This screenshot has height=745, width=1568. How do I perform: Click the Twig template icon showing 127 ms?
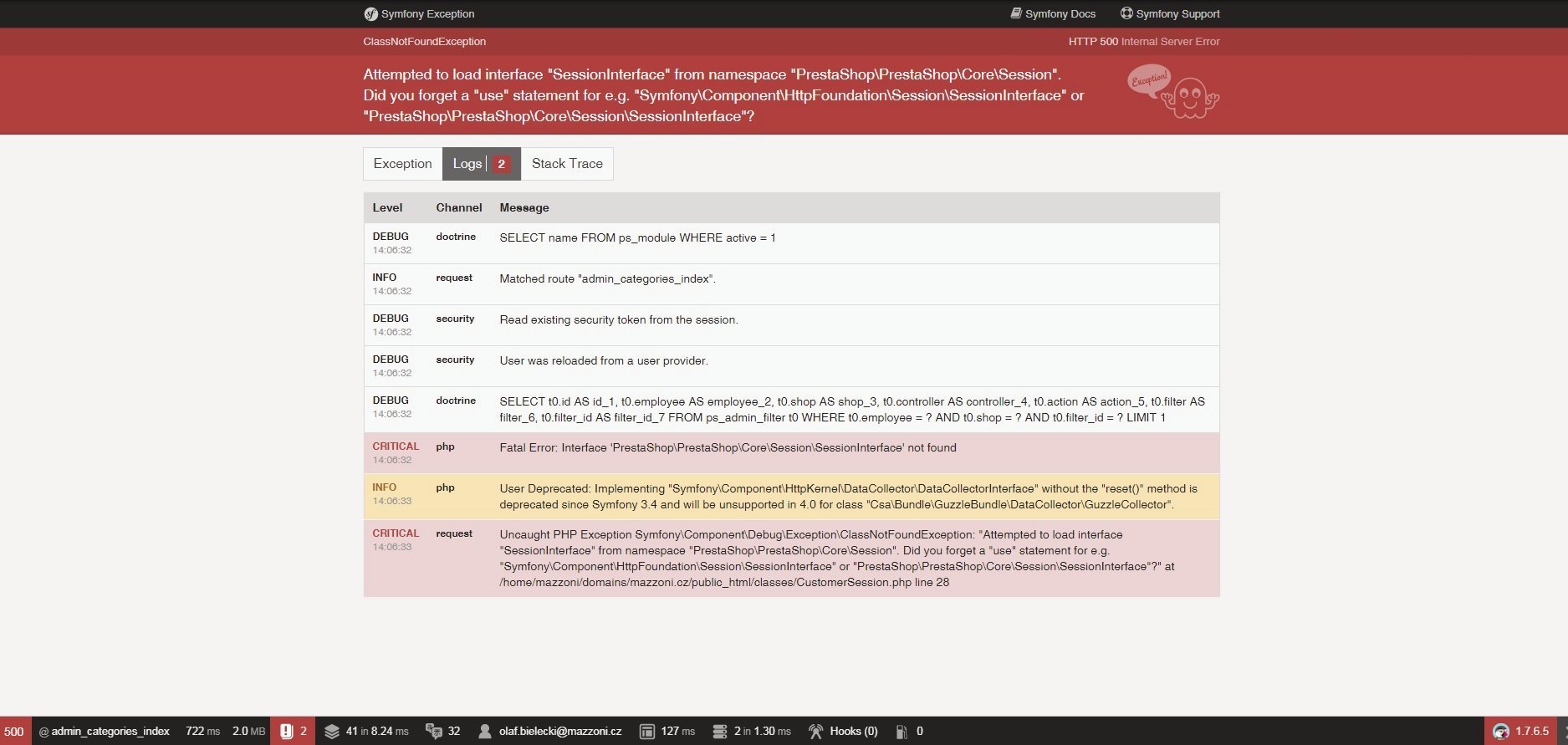click(x=646, y=731)
